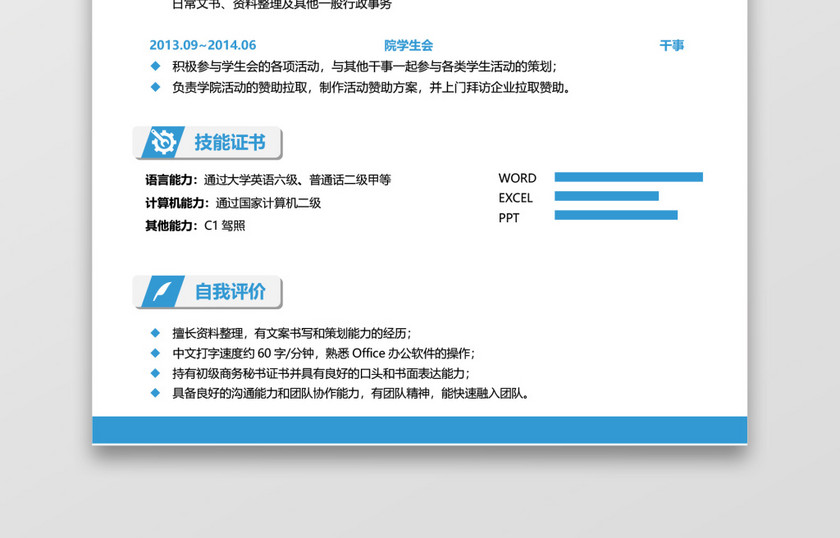Click the WORD skill level bar

click(628, 177)
